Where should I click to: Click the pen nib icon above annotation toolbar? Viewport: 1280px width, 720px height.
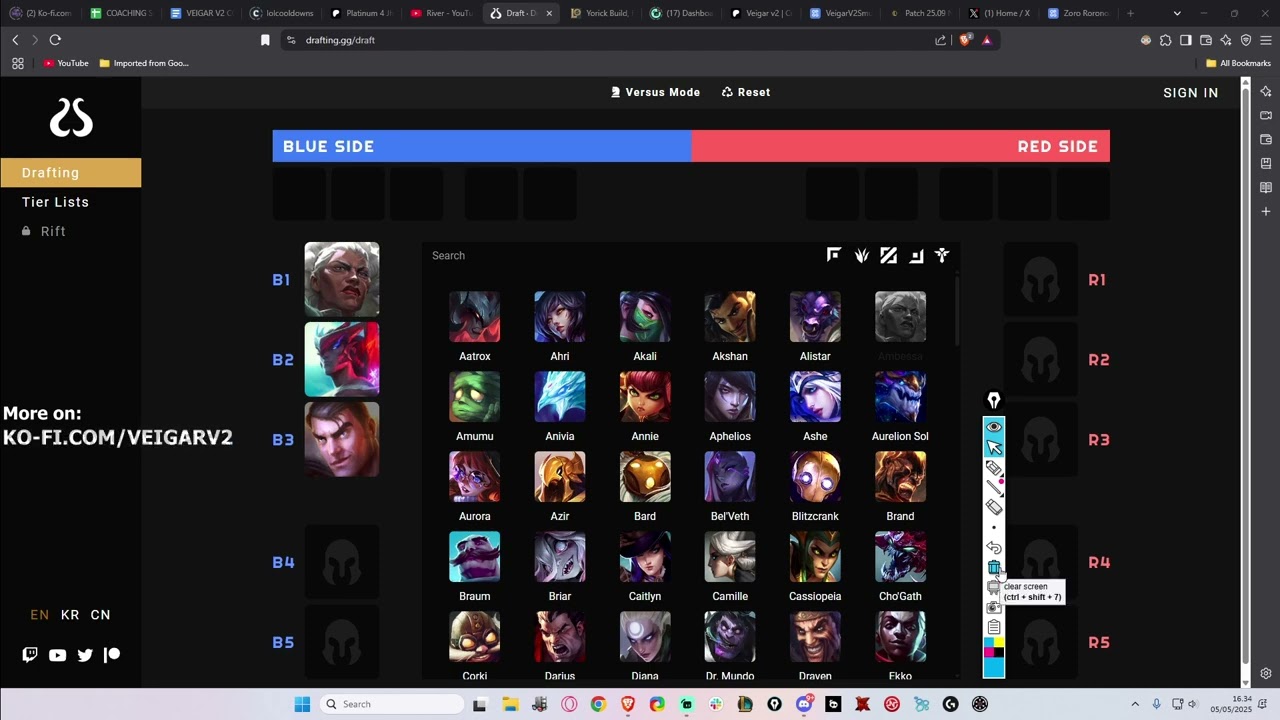click(x=994, y=401)
